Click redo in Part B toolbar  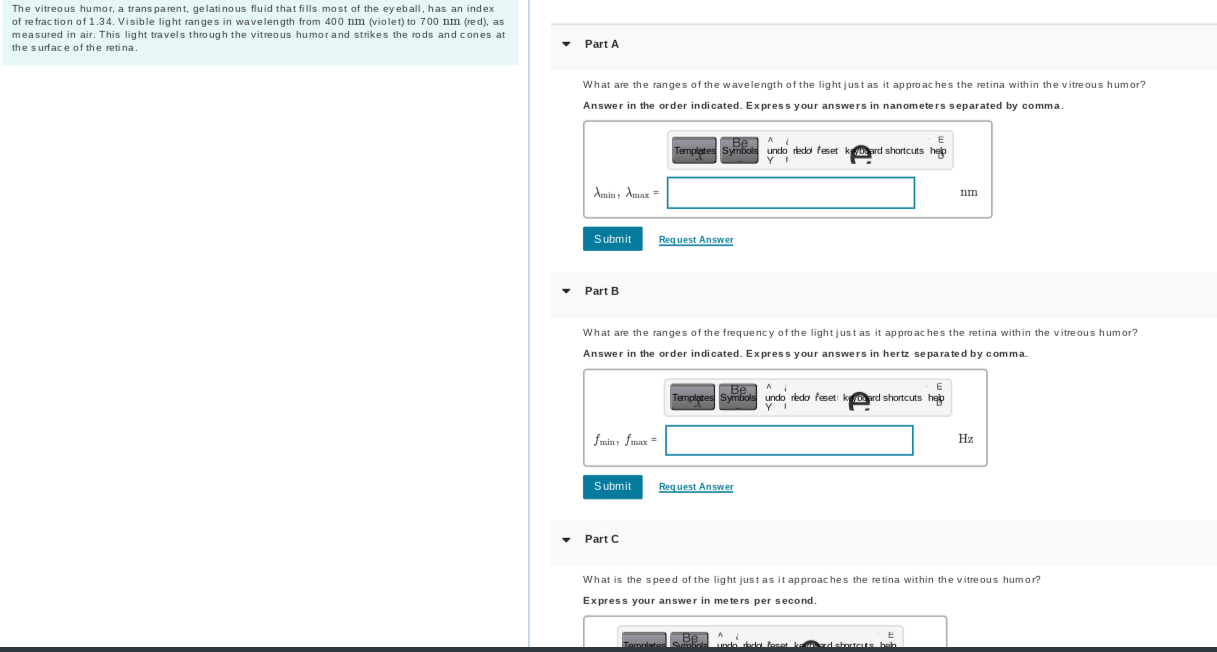point(800,397)
